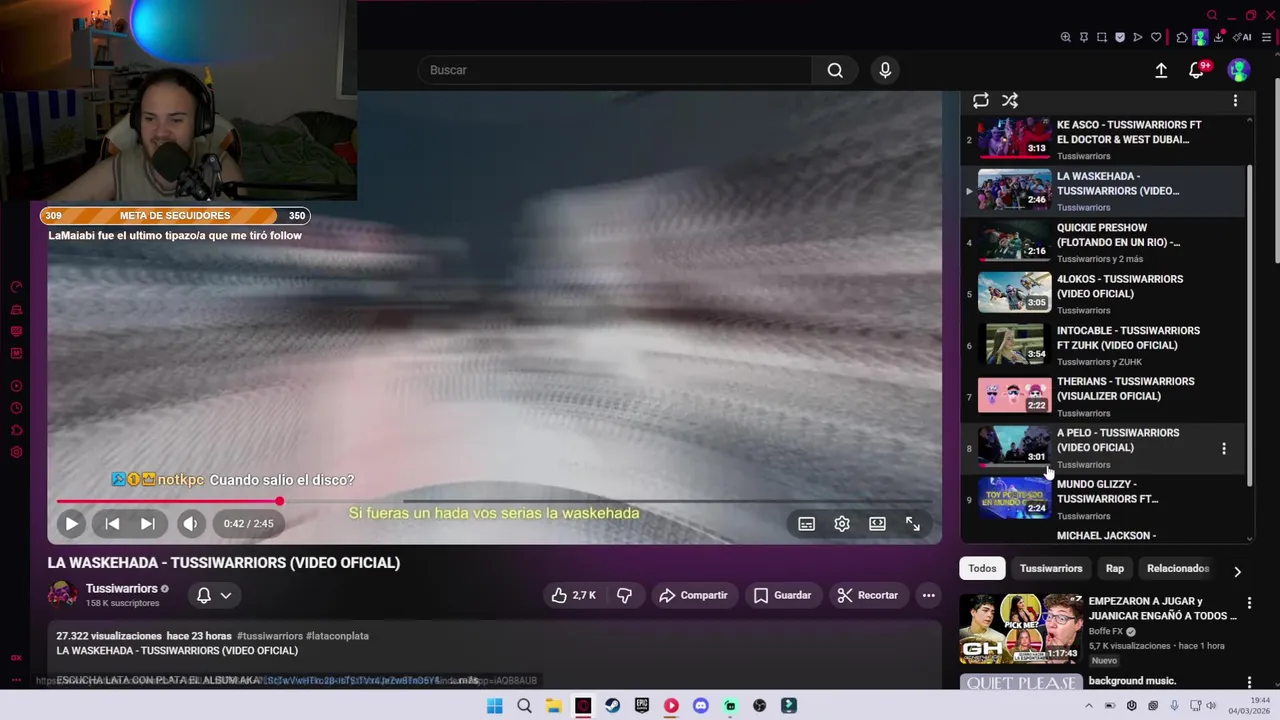Open INTOCABLE - TUSSIWARRIORS FT ZUHK playlist item
This screenshot has width=1280, height=720.
click(x=1104, y=345)
